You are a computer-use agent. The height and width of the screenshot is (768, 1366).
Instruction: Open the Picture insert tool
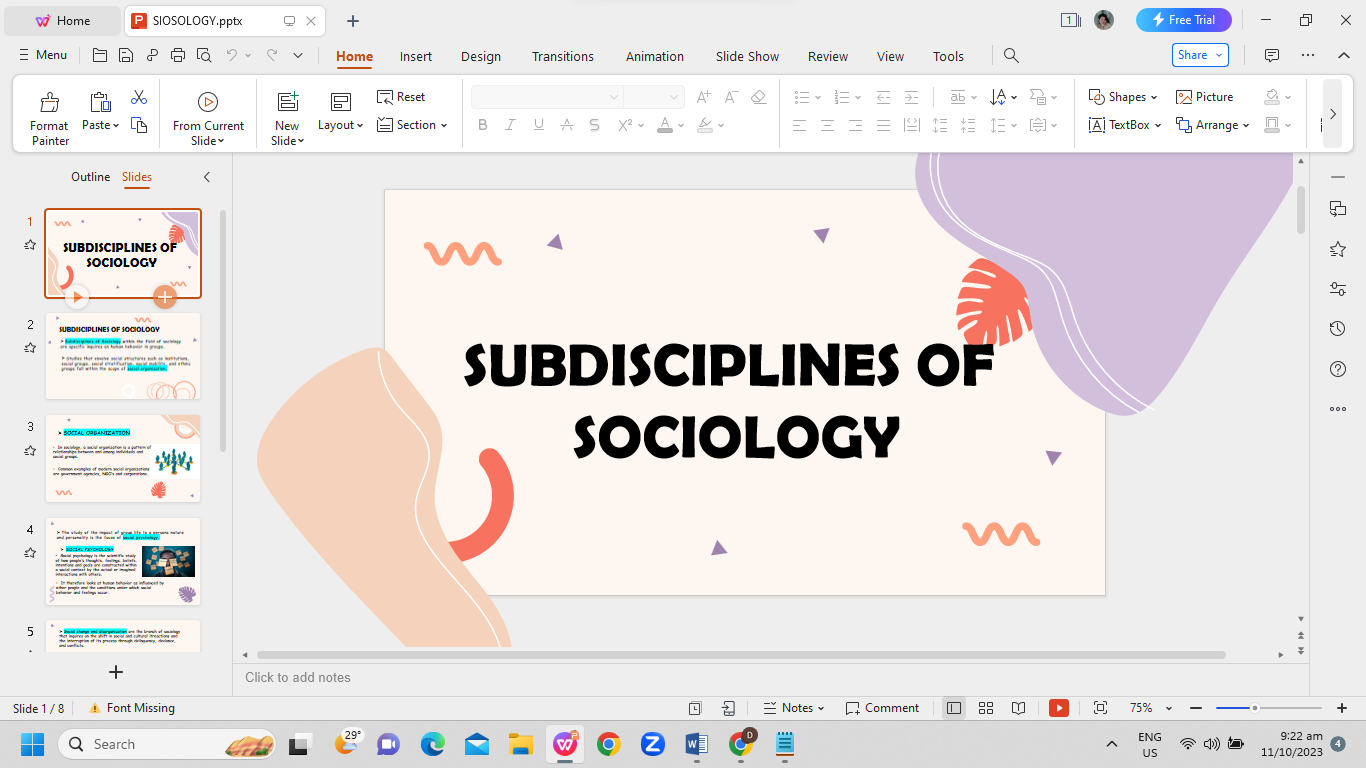(x=1204, y=97)
